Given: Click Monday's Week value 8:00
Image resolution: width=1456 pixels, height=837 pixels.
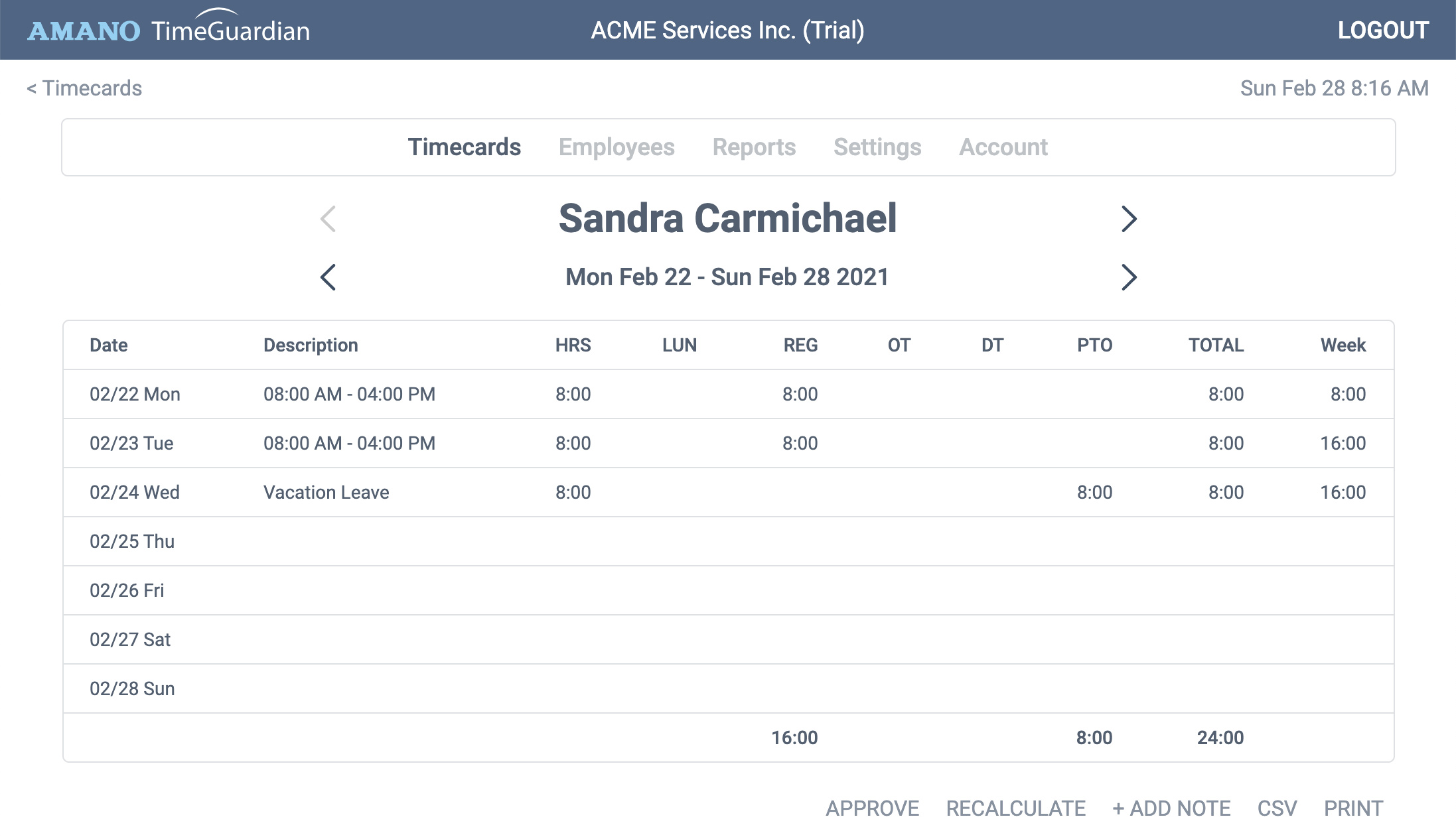Looking at the screenshot, I should (x=1348, y=394).
